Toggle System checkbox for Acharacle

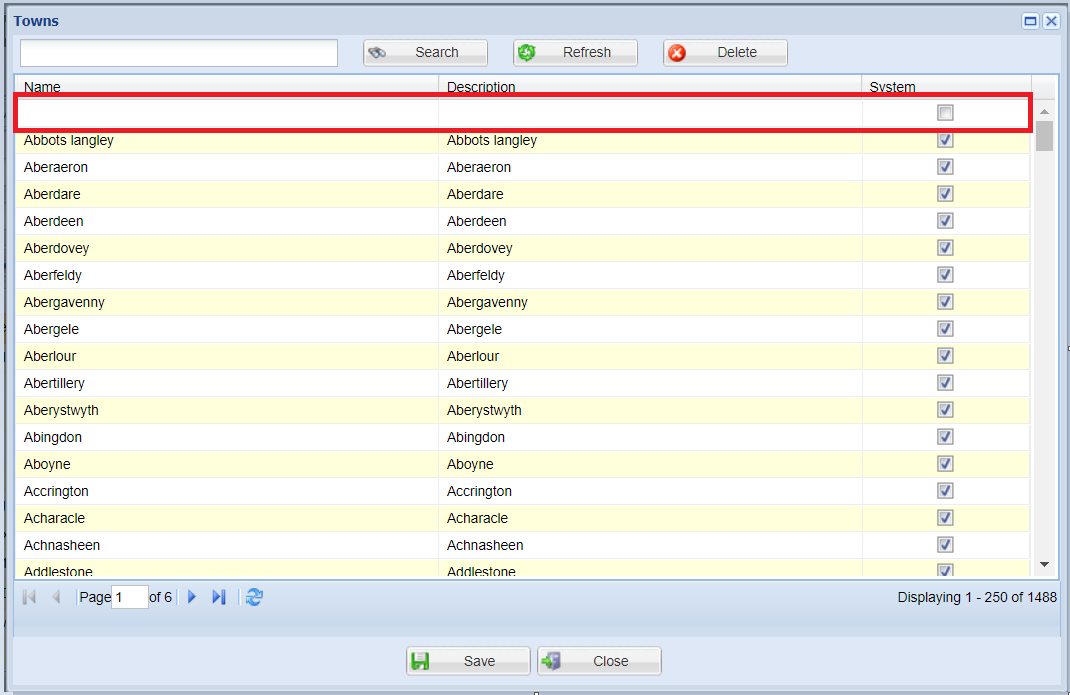[x=945, y=517]
